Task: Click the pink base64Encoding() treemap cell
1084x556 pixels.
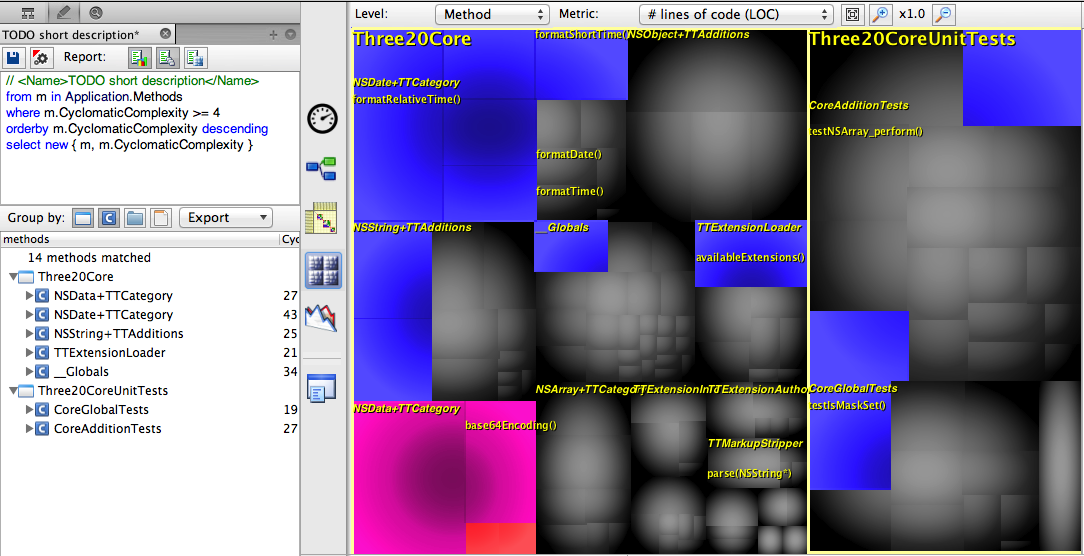Action: (501, 462)
